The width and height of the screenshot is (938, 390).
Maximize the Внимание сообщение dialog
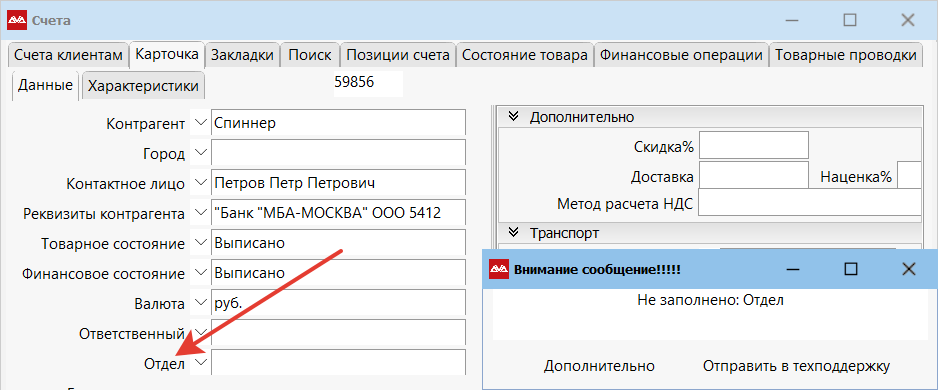tap(851, 269)
